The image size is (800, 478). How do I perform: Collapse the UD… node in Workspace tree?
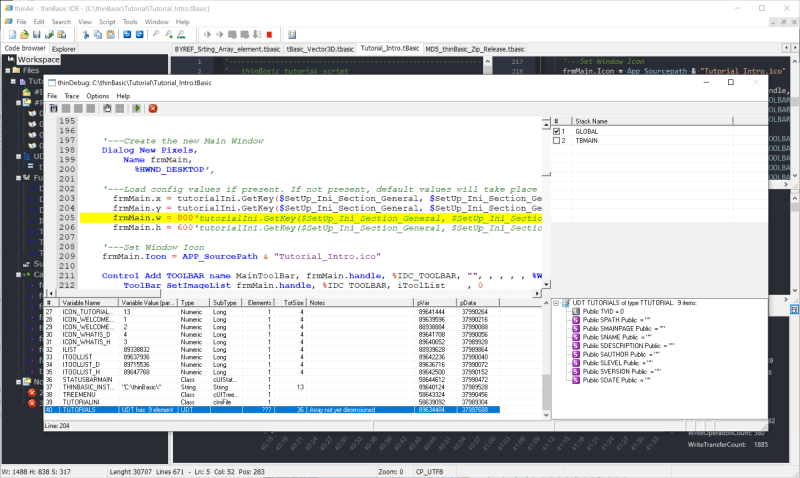pos(18,156)
